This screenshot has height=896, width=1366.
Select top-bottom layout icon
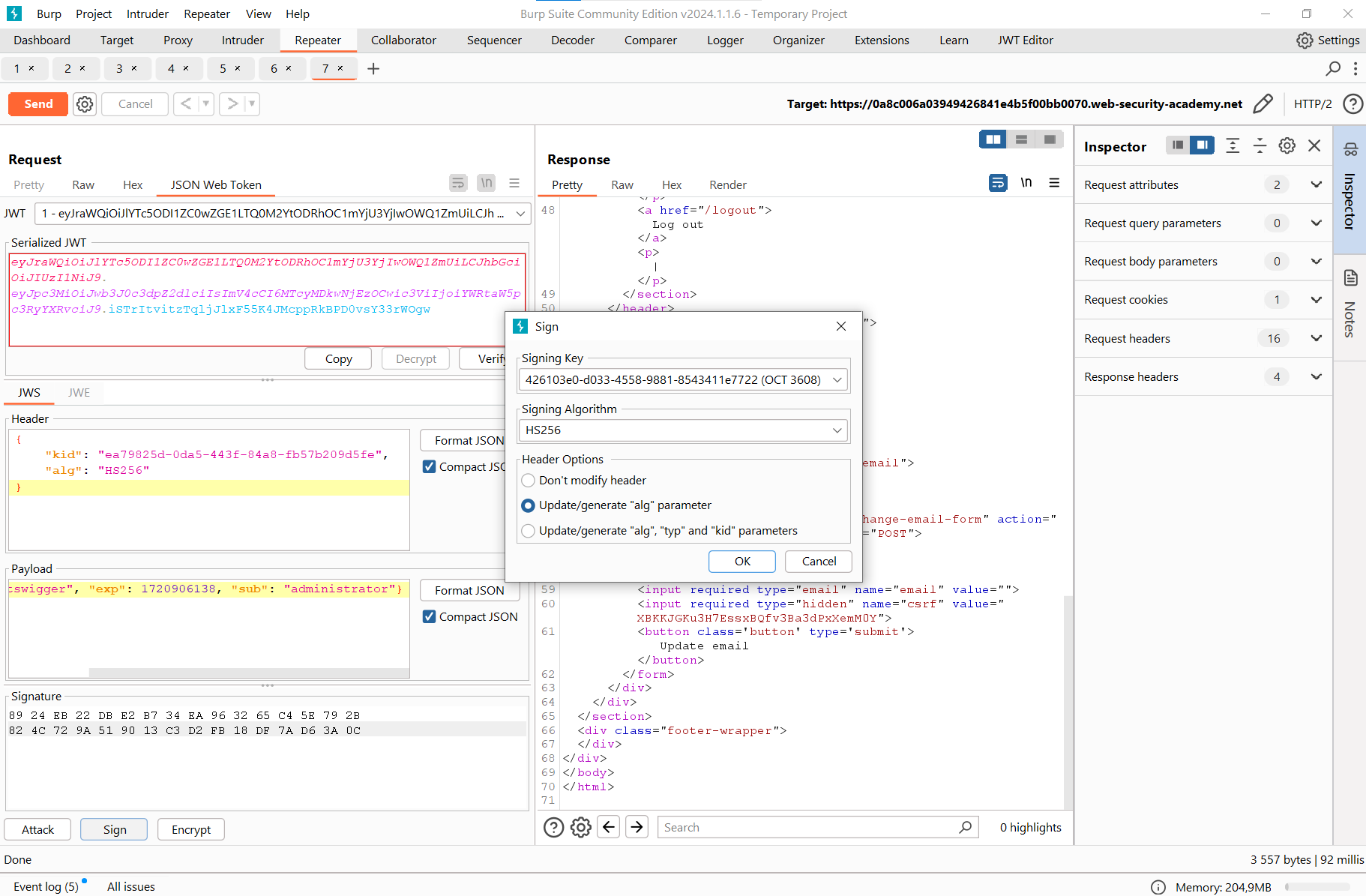(x=1021, y=139)
